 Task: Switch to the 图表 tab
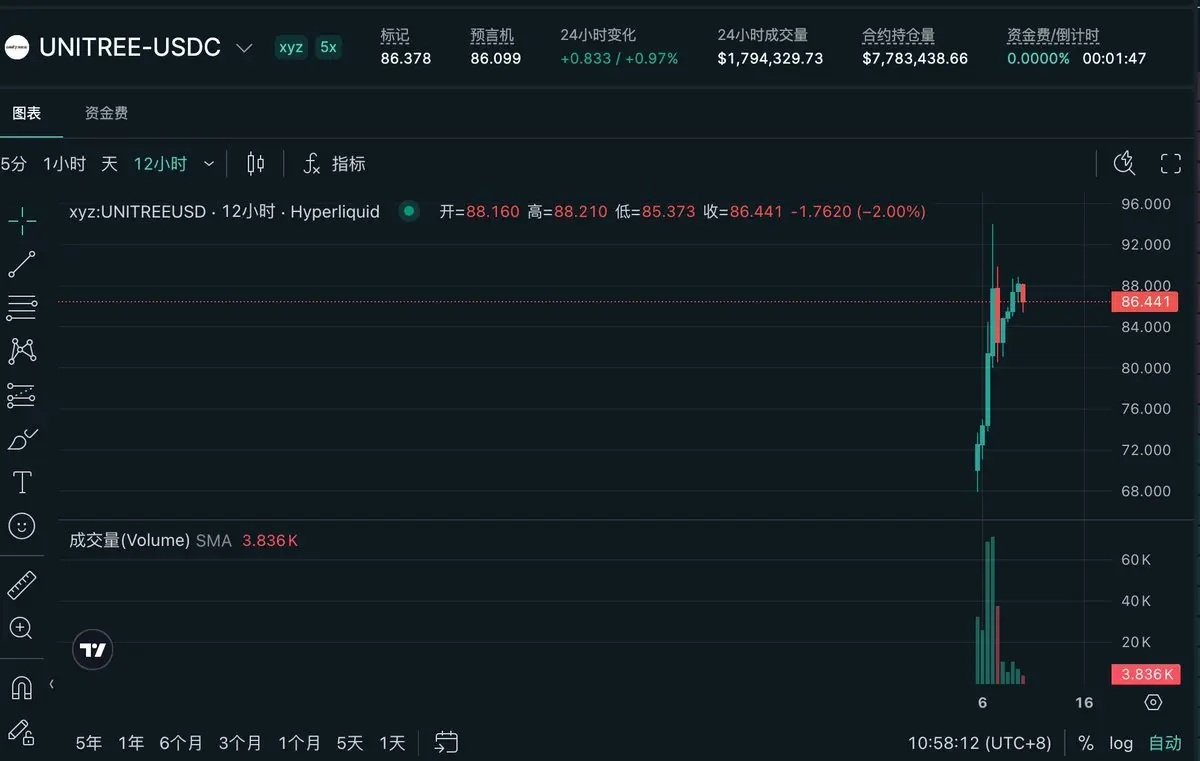(27, 113)
